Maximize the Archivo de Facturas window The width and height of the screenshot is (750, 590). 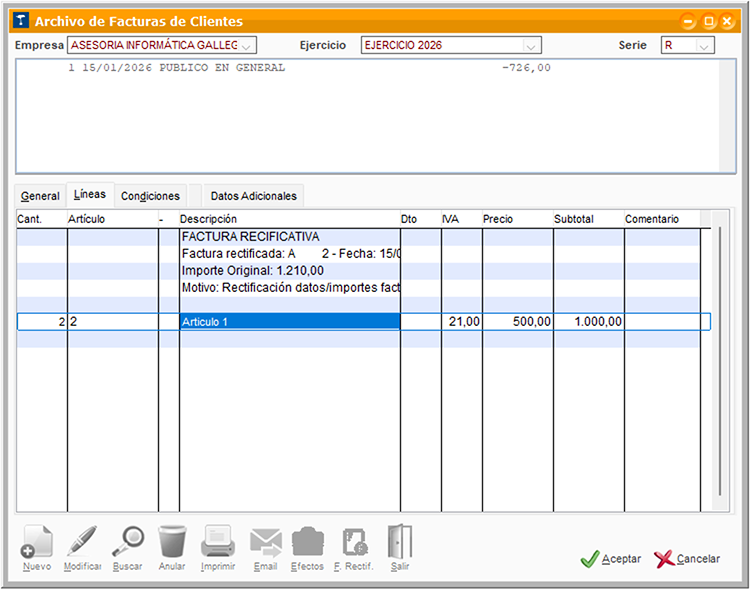709,21
